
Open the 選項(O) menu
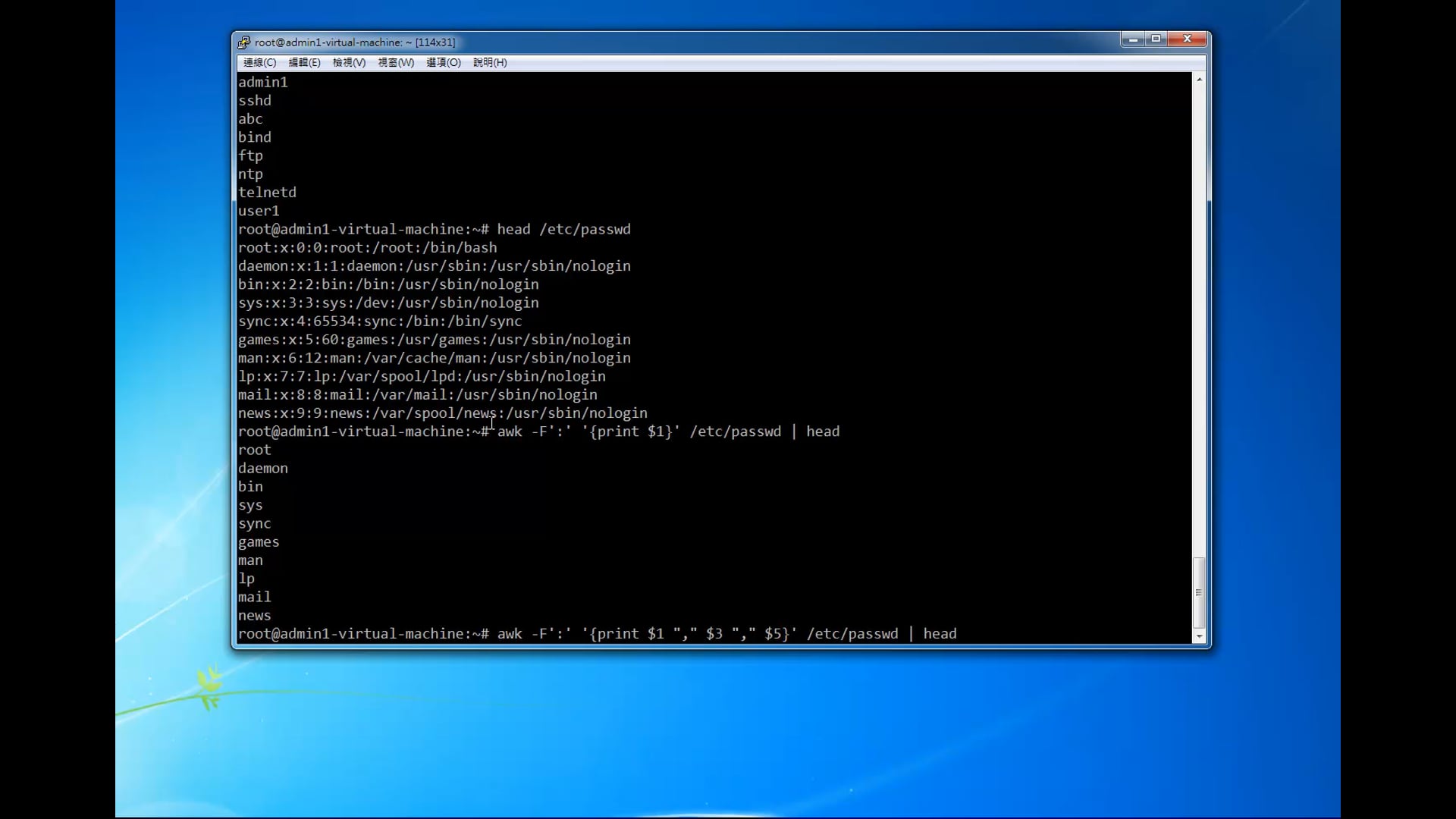coord(444,63)
